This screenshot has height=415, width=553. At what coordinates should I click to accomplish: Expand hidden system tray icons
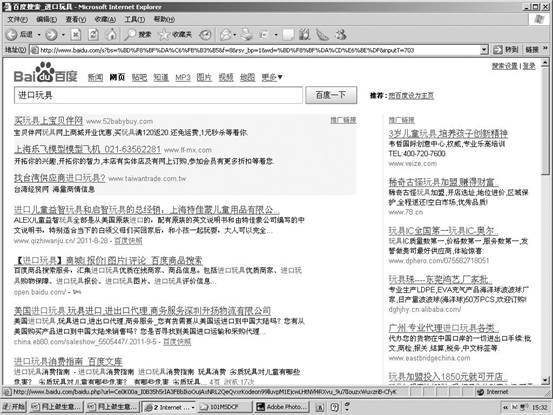coord(505,407)
